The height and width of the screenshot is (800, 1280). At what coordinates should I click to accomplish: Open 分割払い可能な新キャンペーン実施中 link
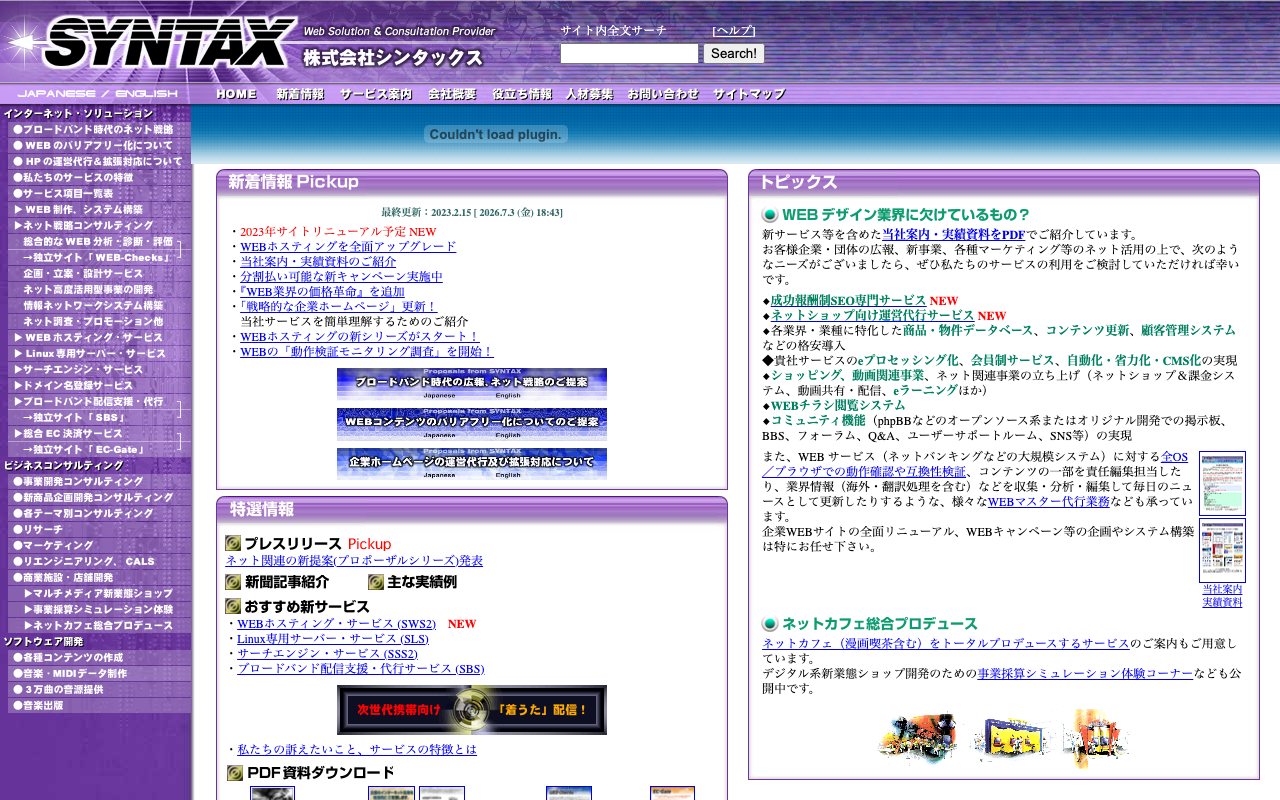(341, 276)
